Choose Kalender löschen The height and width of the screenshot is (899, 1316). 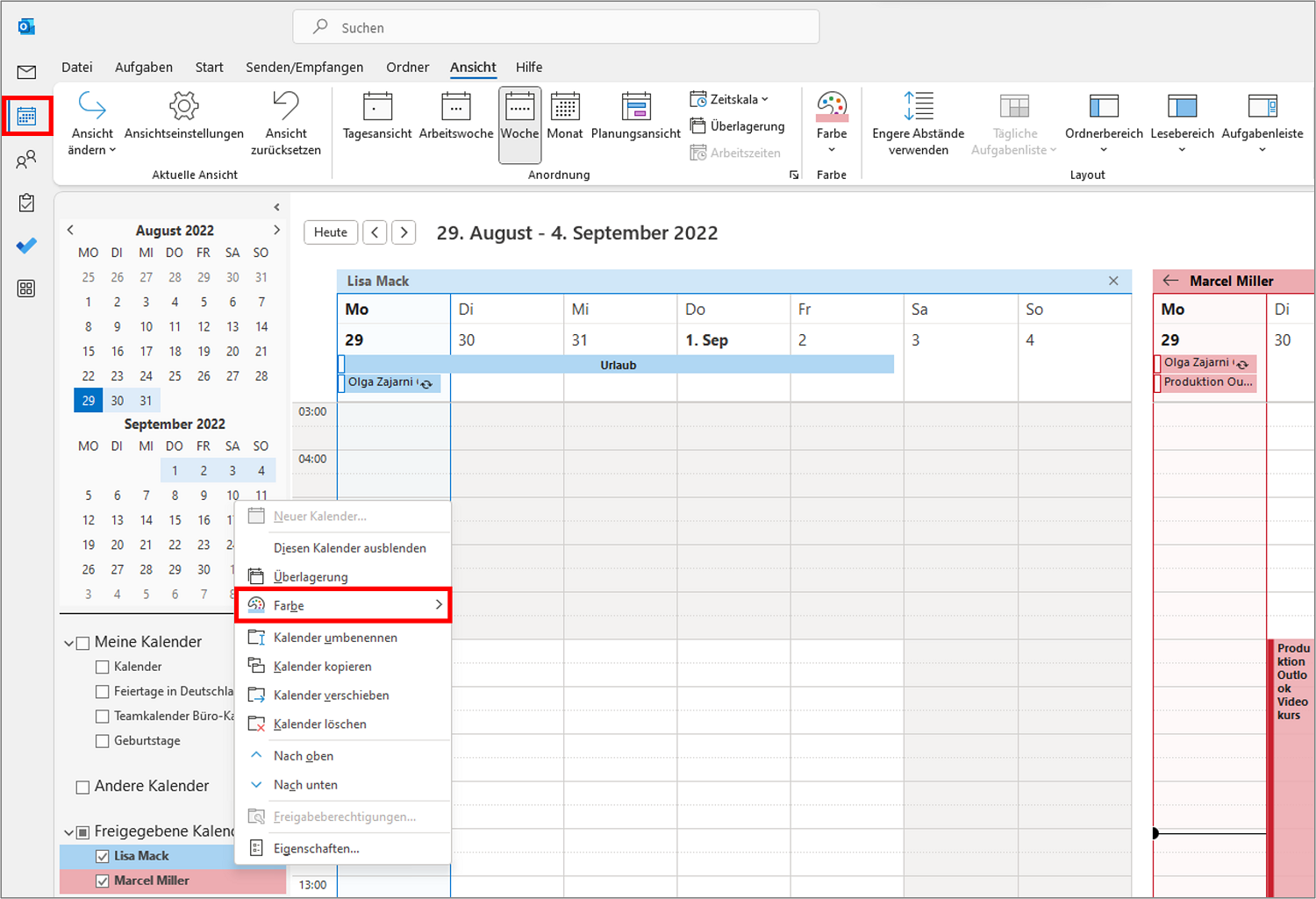pos(343,724)
